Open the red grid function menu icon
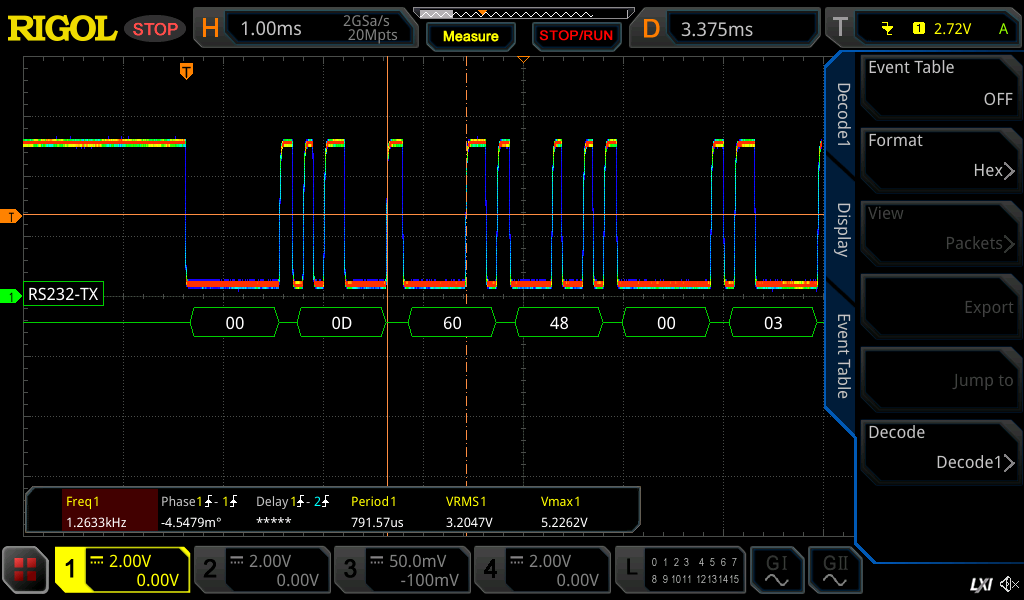This screenshot has width=1024, height=600. point(25,570)
